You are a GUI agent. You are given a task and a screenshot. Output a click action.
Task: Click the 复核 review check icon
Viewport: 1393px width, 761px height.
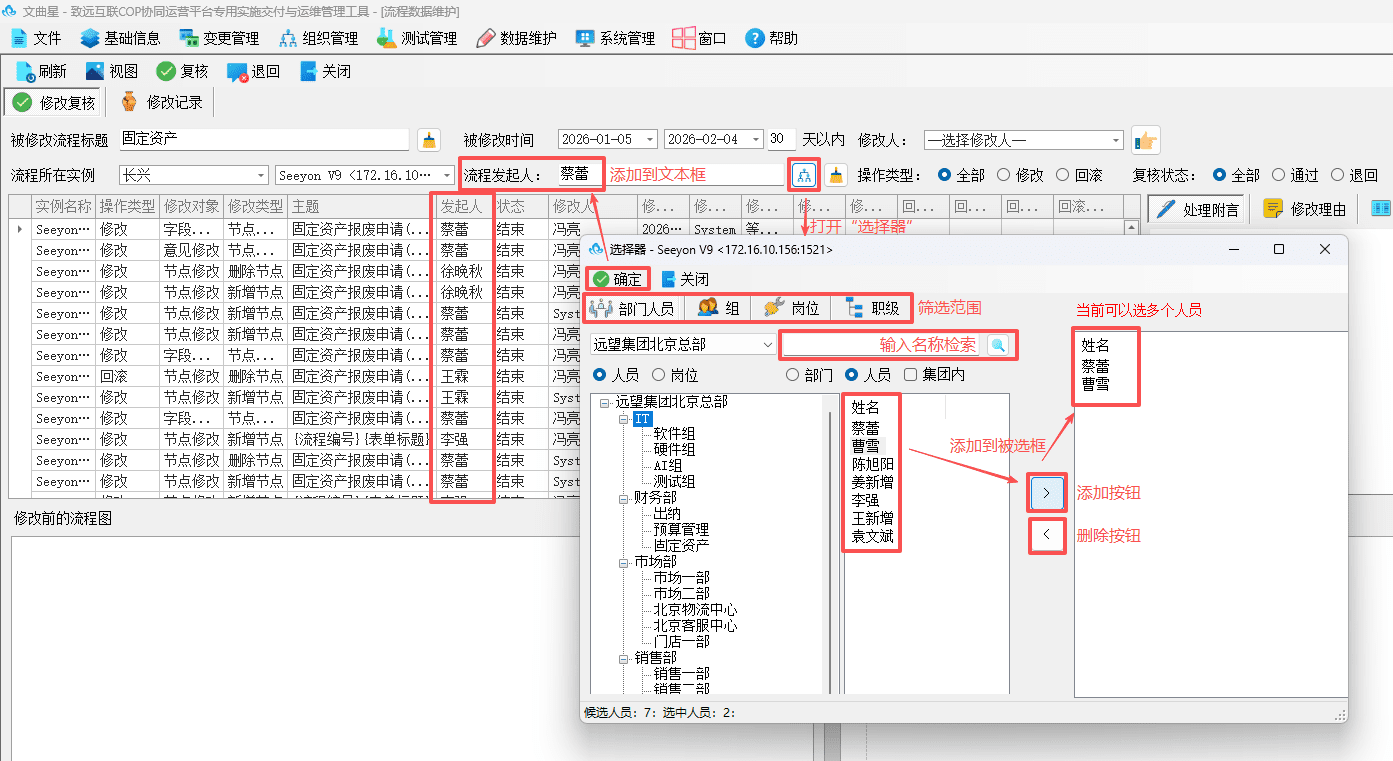[166, 71]
